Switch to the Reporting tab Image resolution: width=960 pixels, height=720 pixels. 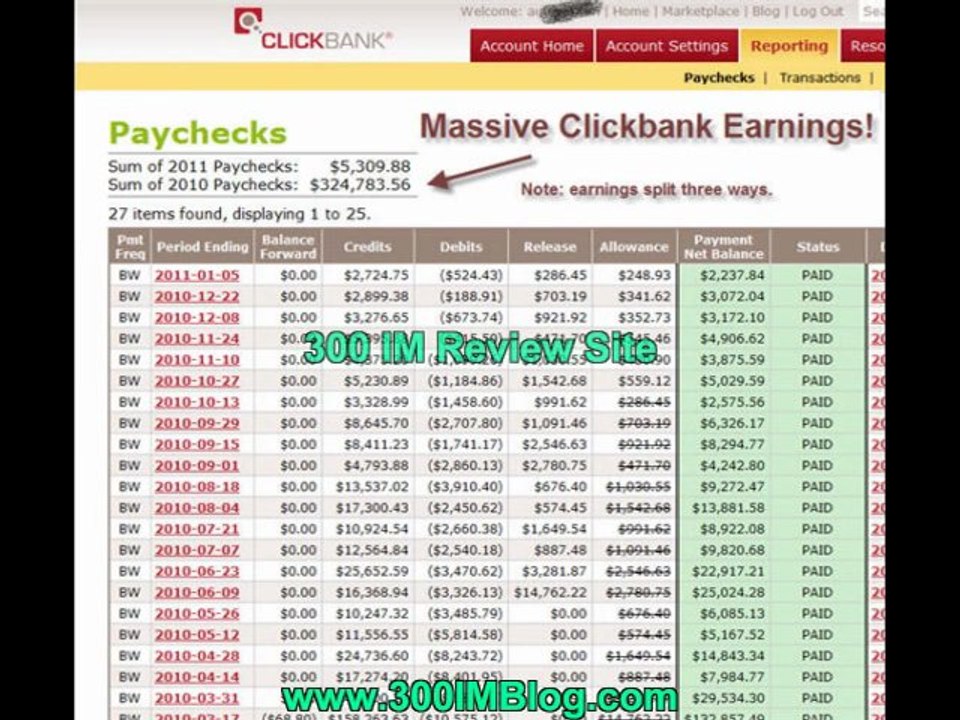(x=789, y=46)
